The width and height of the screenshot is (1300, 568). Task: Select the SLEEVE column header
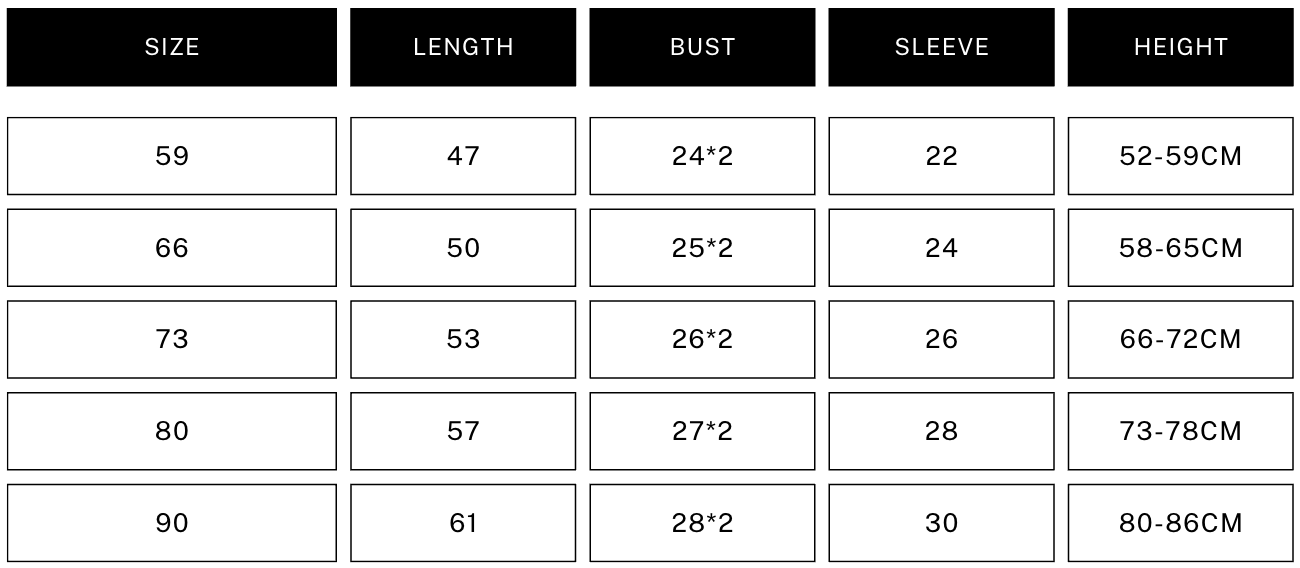[941, 47]
